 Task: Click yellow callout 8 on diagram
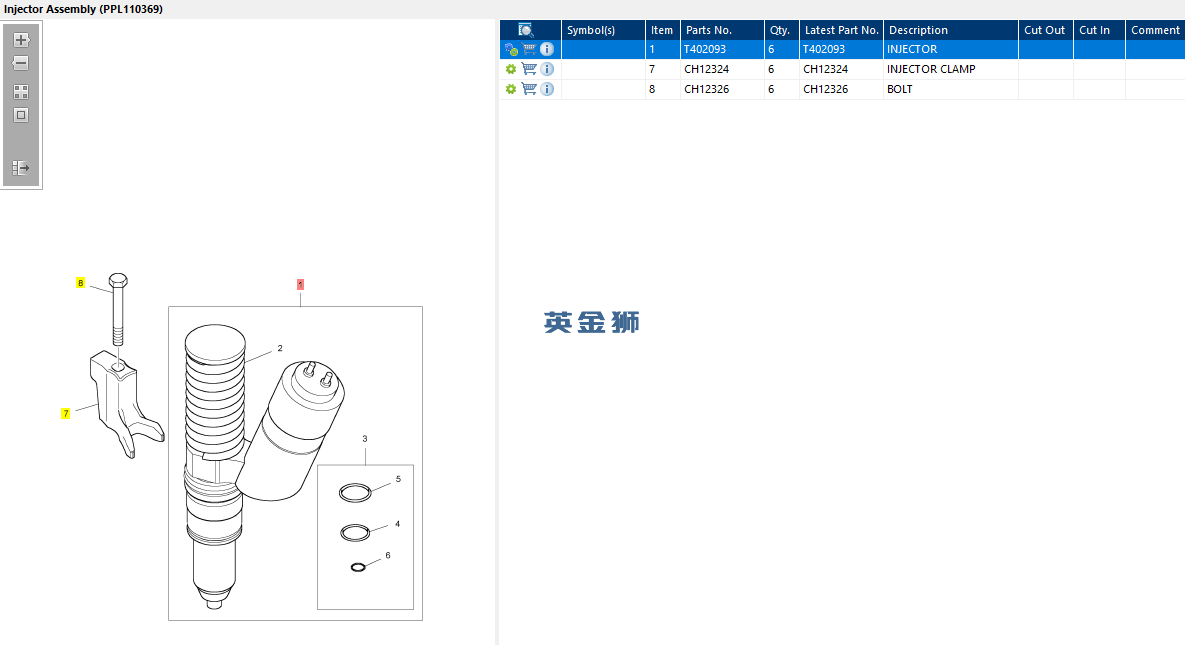[80, 283]
